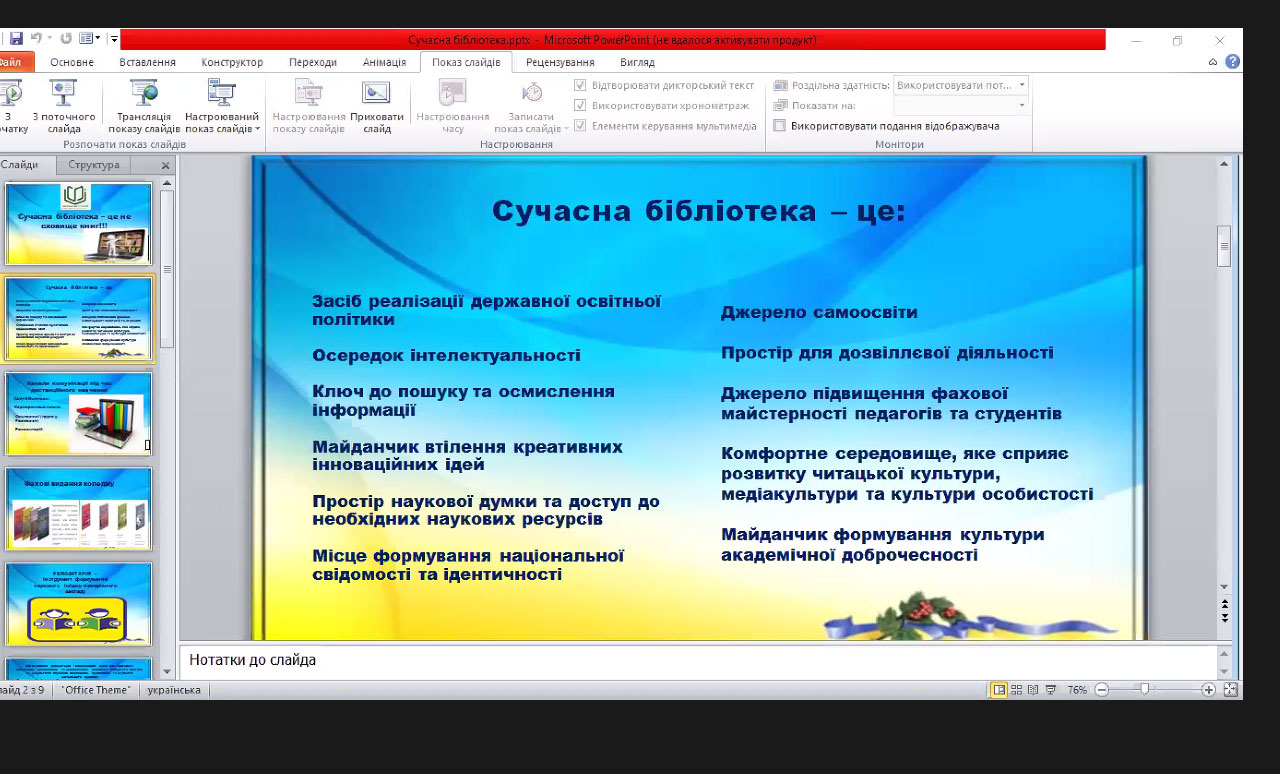Zoom in with the plus button
This screenshot has width=1280, height=774.
[1208, 690]
